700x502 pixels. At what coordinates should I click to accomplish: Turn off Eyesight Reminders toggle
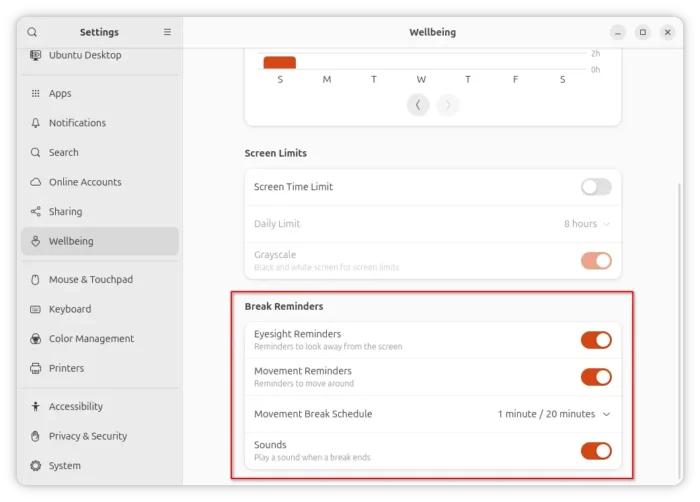(596, 340)
